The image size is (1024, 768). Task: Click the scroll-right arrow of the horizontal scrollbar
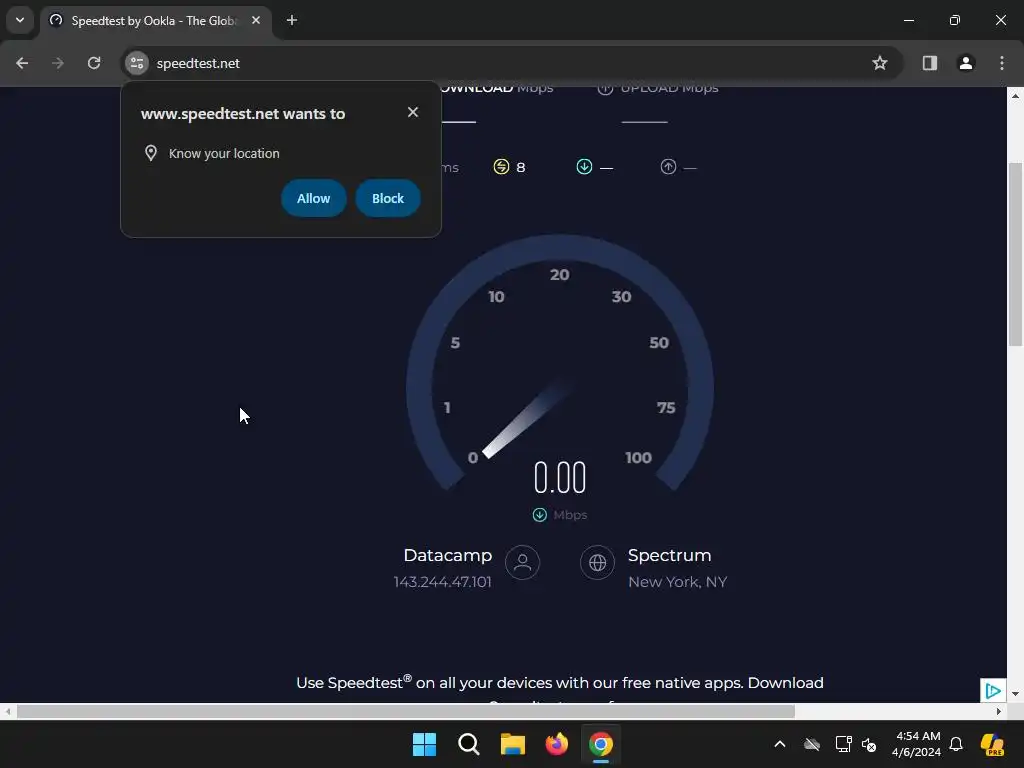(999, 711)
